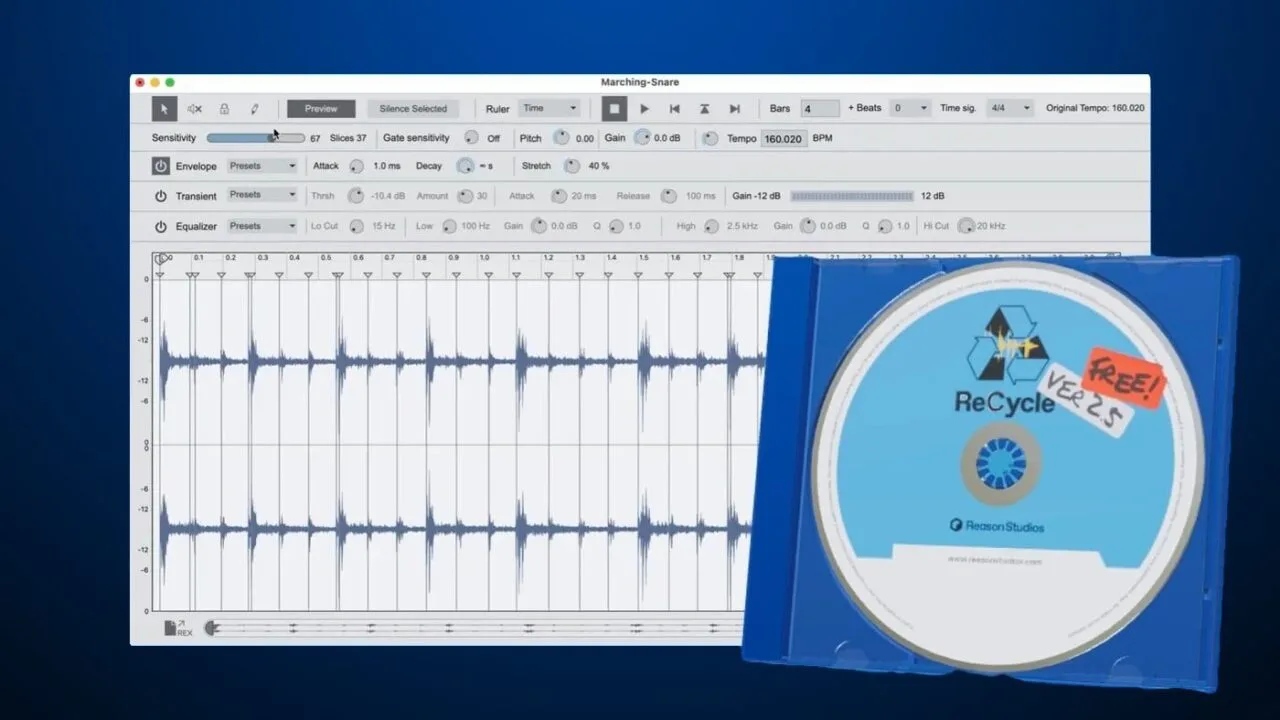Click the Bars input field
The image size is (1280, 720).
click(x=820, y=108)
